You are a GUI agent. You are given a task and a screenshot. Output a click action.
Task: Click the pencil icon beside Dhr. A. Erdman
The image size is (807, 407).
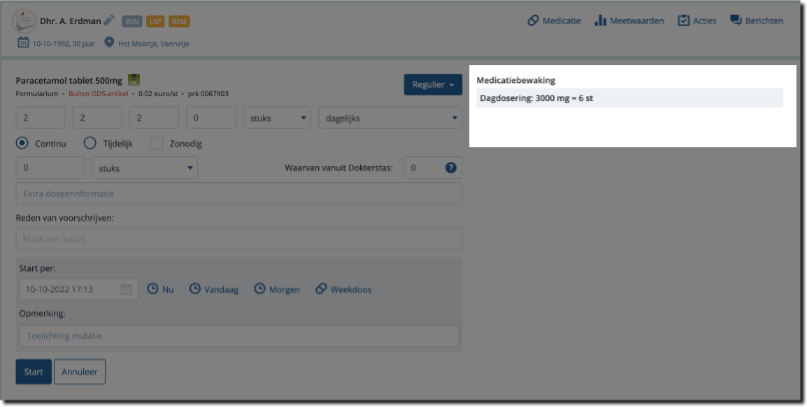click(109, 21)
